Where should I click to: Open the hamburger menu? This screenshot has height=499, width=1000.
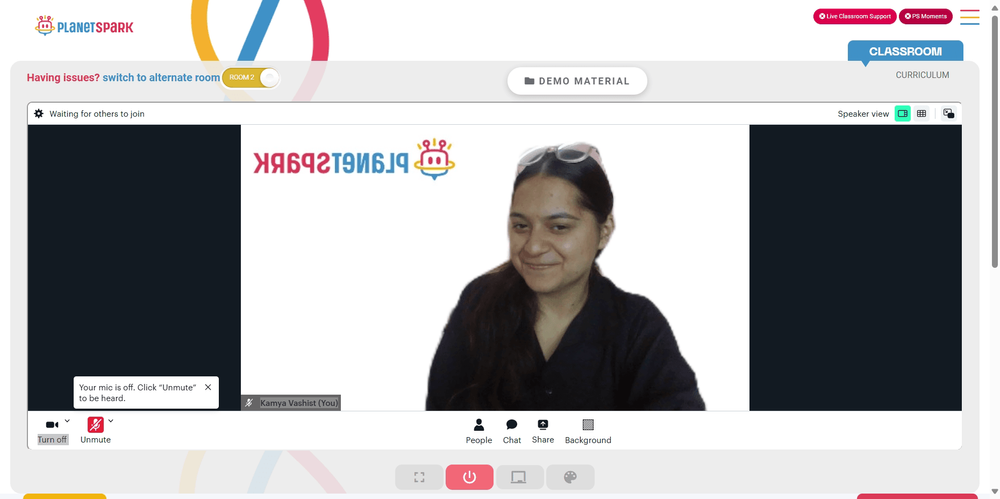969,17
